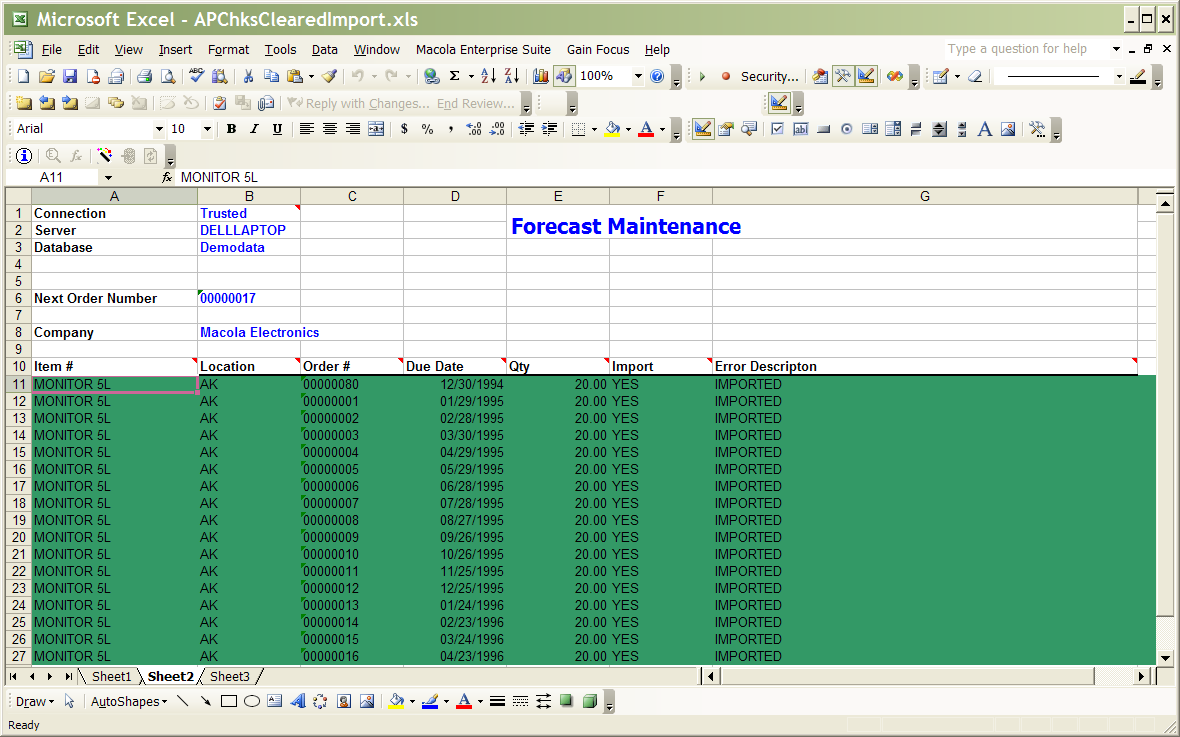Viewport: 1180px width, 737px height.
Task: Toggle Bold formatting
Action: click(231, 129)
